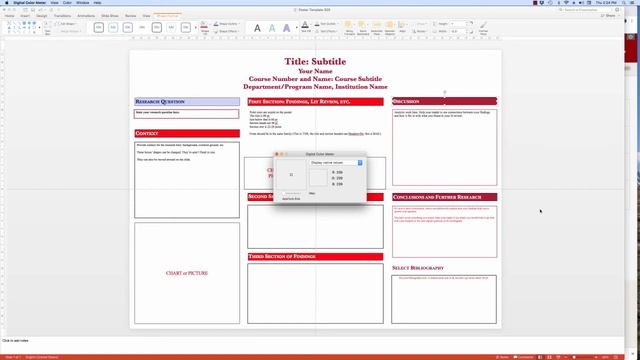The image size is (640, 360).
Task: Expand the shape styles gallery
Action: [x=196, y=28]
